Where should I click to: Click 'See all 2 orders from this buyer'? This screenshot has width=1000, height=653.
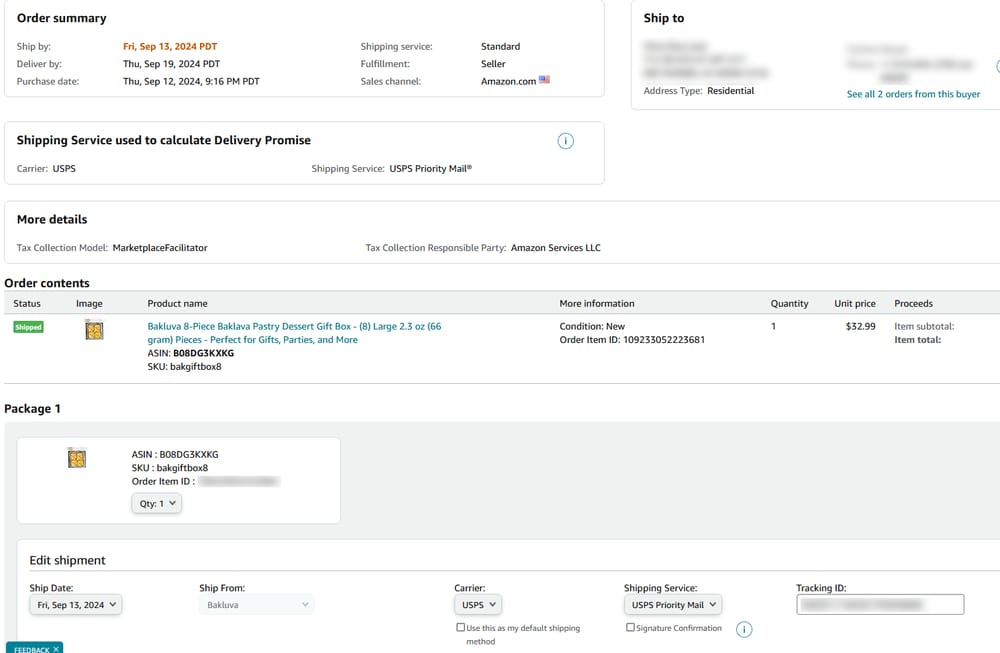[913, 94]
